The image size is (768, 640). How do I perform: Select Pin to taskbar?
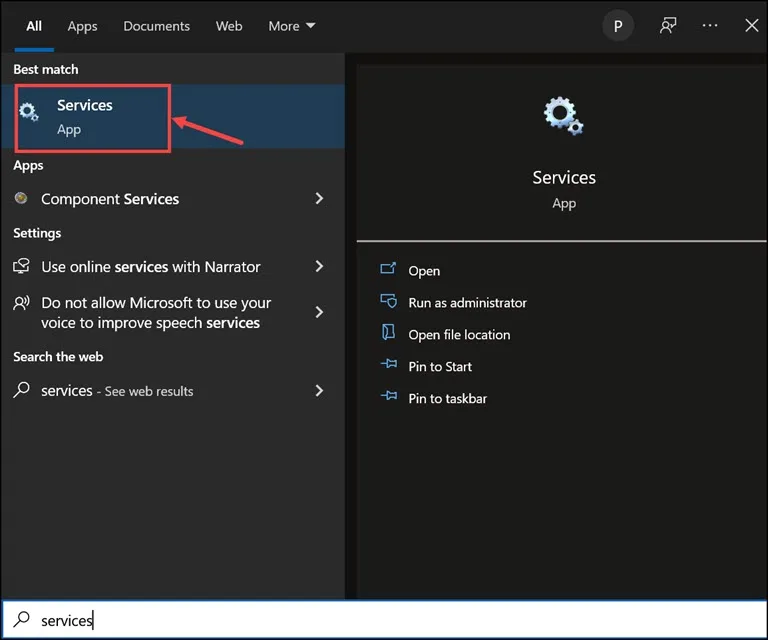(447, 399)
